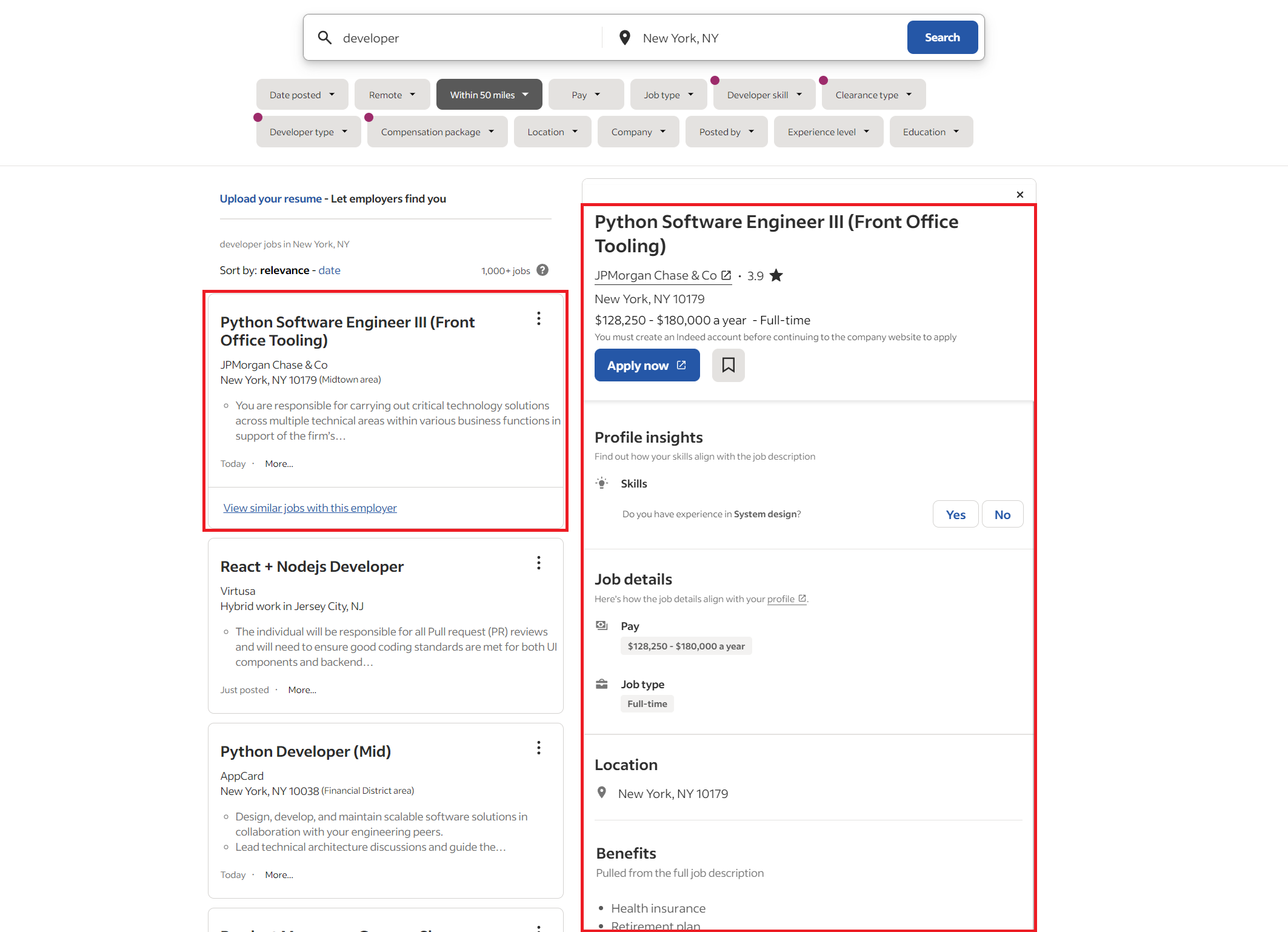Viewport: 1288px width, 932px height.
Task: Toggle No for System design experience
Action: [x=1002, y=514]
